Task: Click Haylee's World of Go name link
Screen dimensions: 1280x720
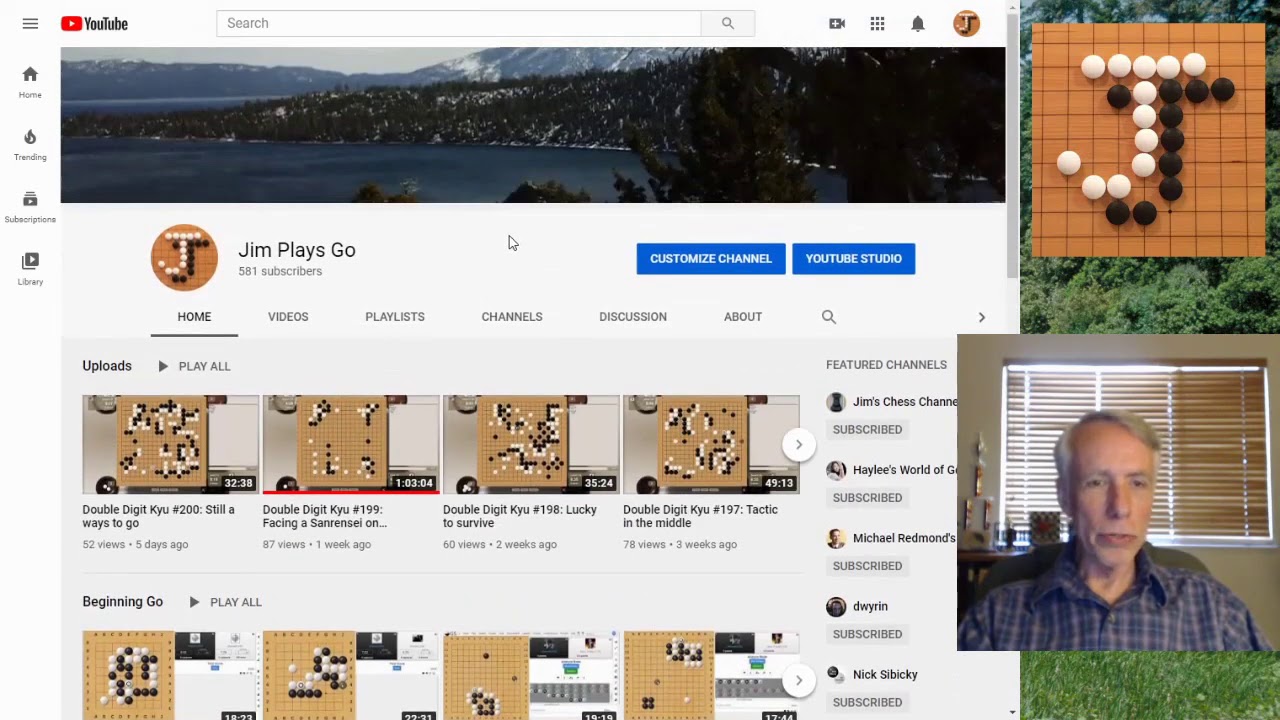Action: coord(905,470)
